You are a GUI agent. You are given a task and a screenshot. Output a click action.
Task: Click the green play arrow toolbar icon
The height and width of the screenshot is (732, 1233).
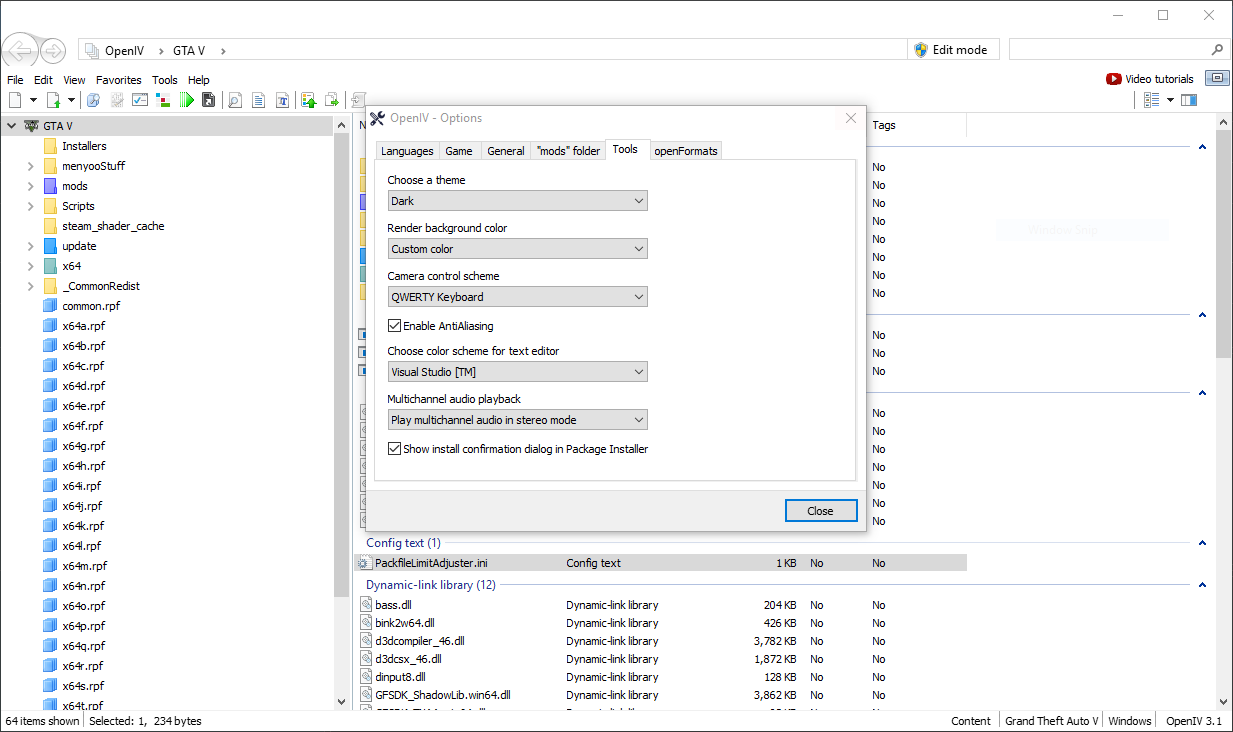[186, 100]
